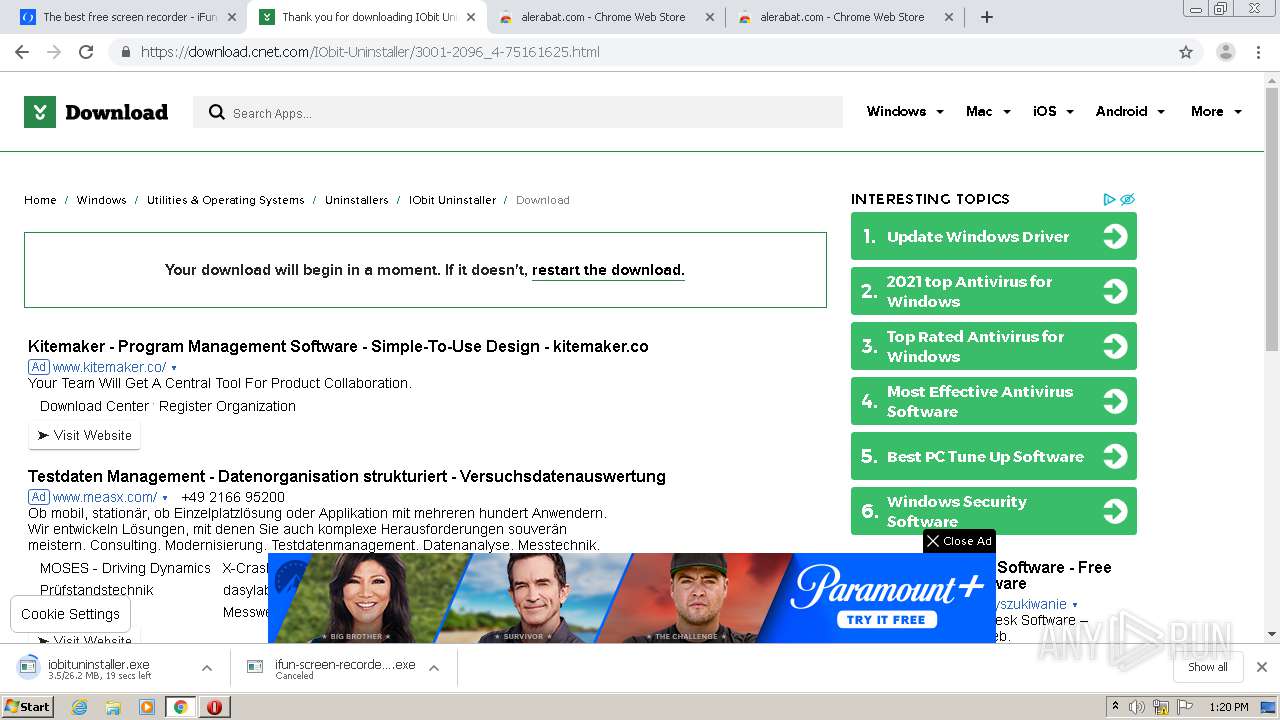Close the iFun screen recorder tab
1280x720 pixels.
(231, 17)
